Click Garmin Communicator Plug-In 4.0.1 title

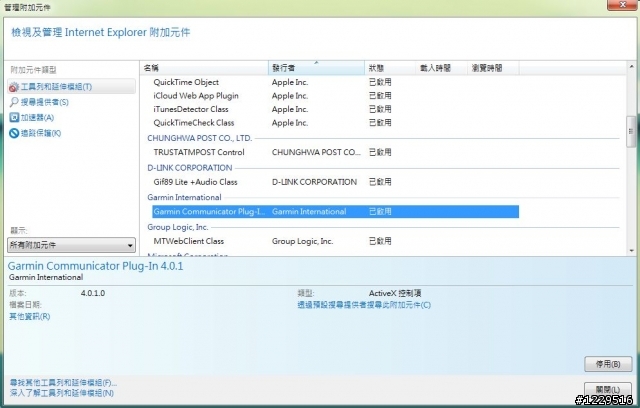[x=96, y=266]
